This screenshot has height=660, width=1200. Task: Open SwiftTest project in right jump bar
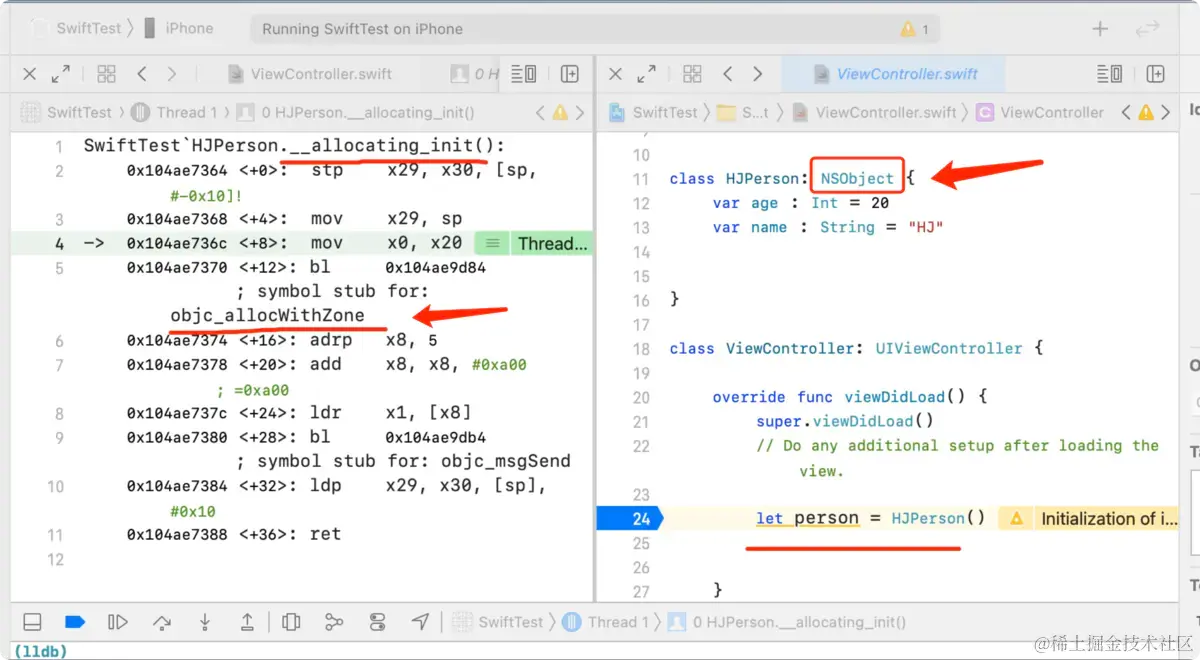tap(652, 112)
